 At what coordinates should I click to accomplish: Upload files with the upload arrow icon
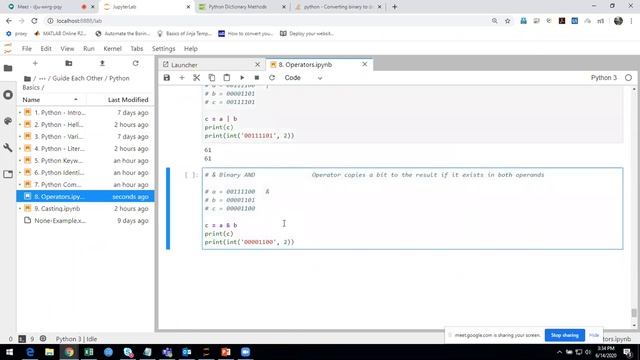102,63
